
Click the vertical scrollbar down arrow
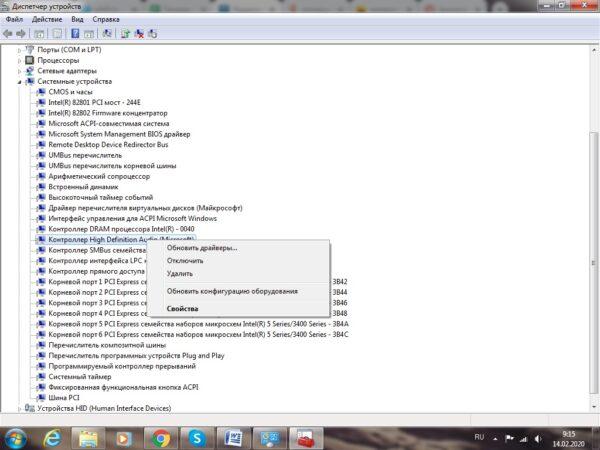pyautogui.click(x=594, y=407)
